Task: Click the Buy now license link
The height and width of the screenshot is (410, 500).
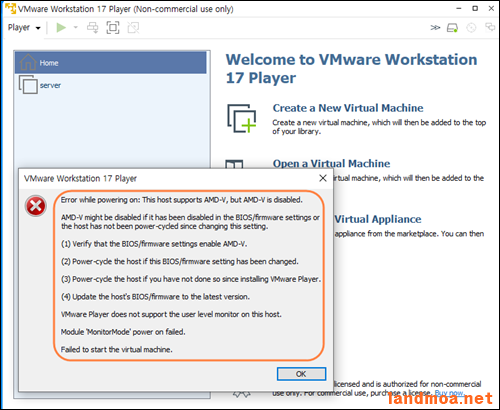Action: 449,393
